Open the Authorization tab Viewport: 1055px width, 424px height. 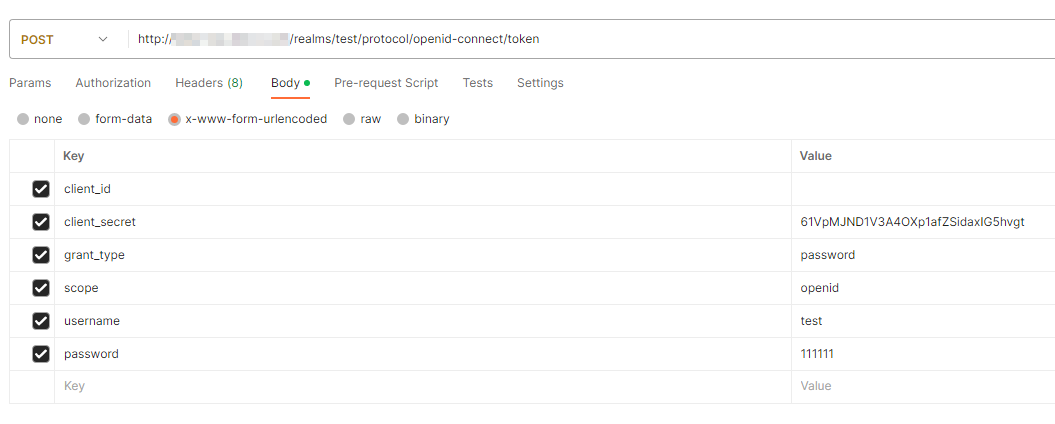tap(113, 83)
